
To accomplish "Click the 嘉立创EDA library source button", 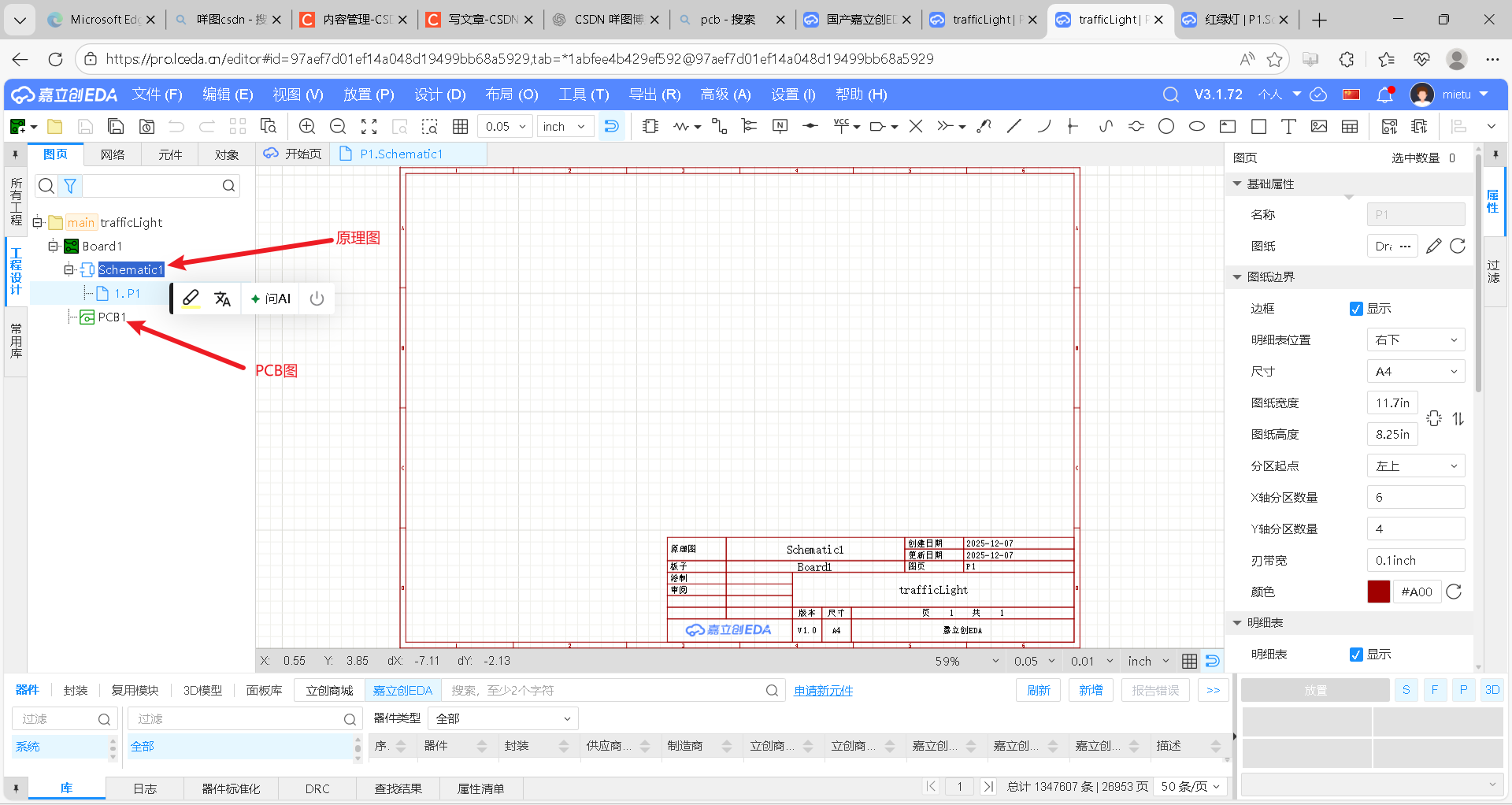I will point(402,690).
